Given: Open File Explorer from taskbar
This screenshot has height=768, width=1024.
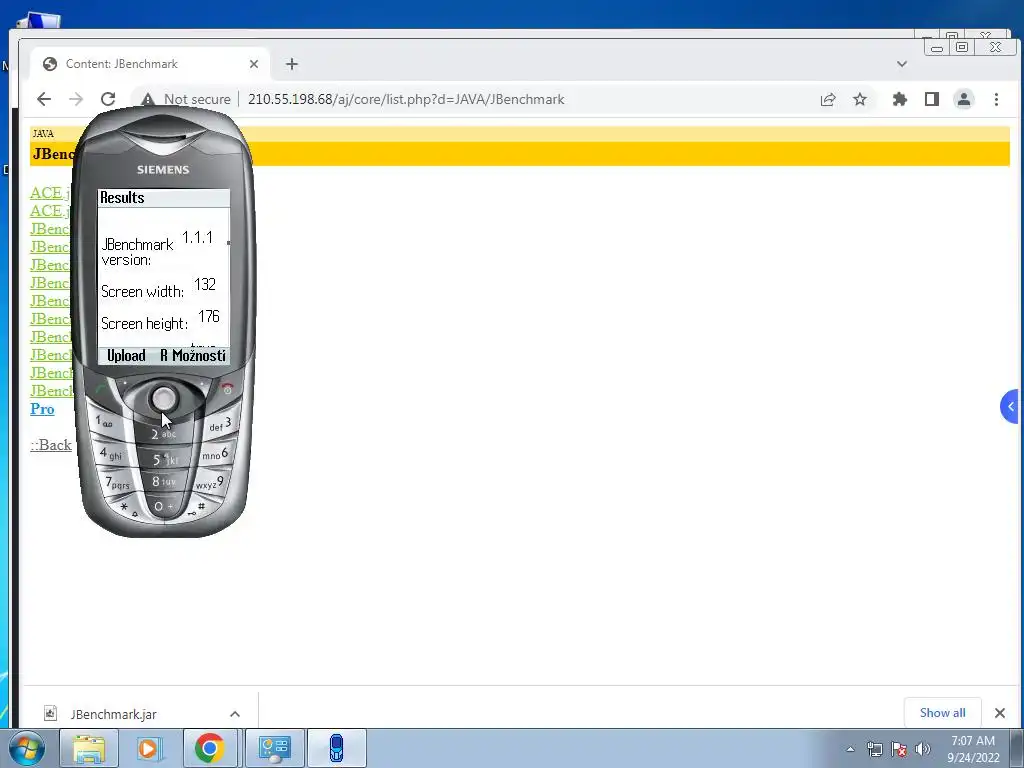Looking at the screenshot, I should point(89,748).
